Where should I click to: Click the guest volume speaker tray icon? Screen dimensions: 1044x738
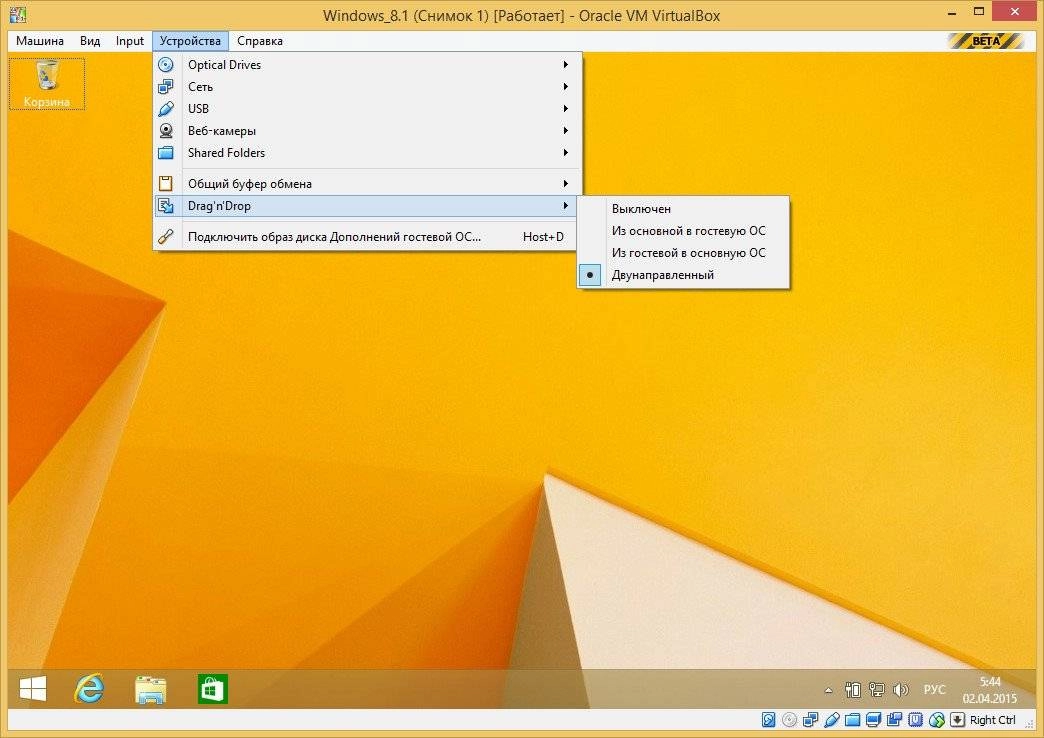click(901, 690)
